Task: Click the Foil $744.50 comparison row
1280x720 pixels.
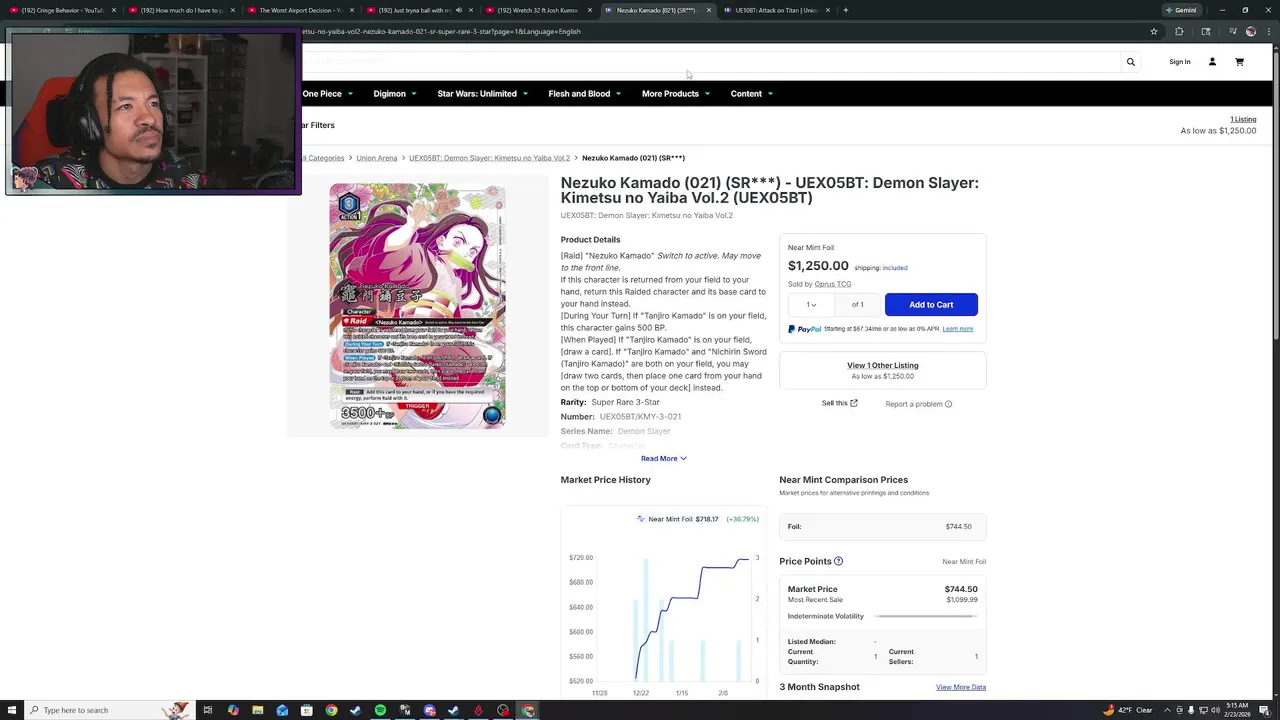Action: [882, 526]
